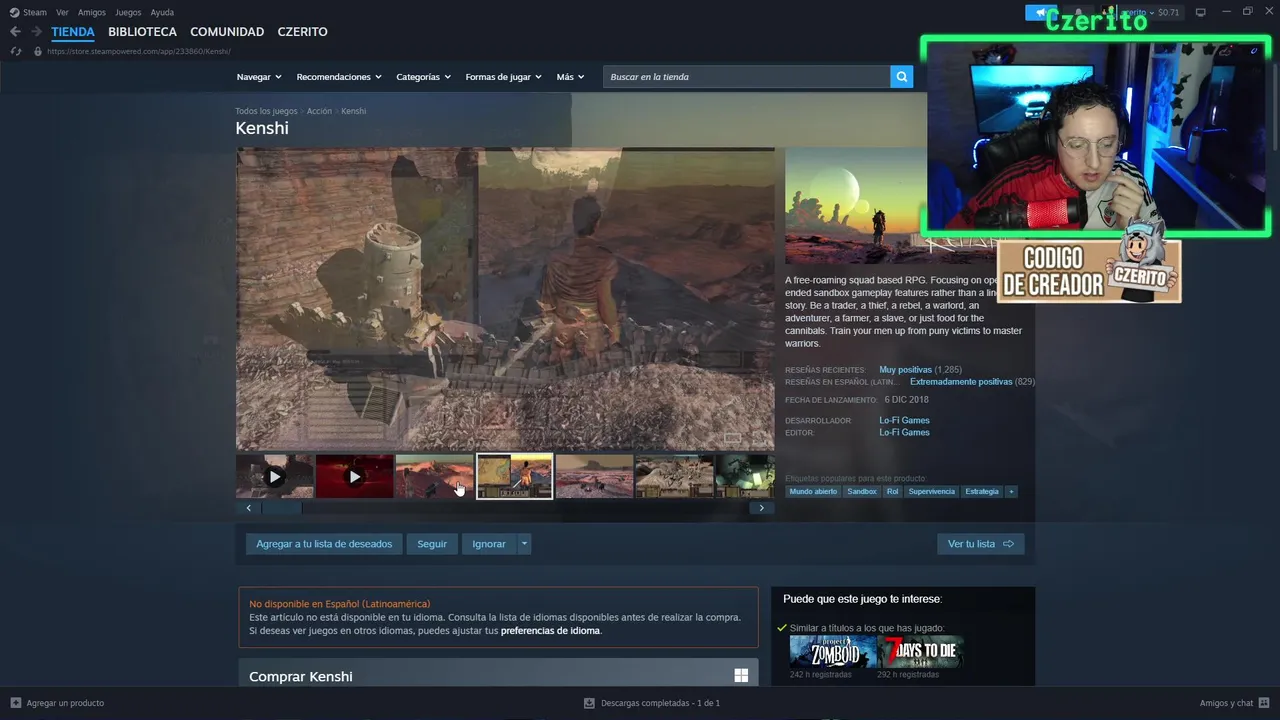Image resolution: width=1280 pixels, height=720 pixels.
Task: Open the Friends and chat icon
Action: pyautogui.click(x=1265, y=703)
